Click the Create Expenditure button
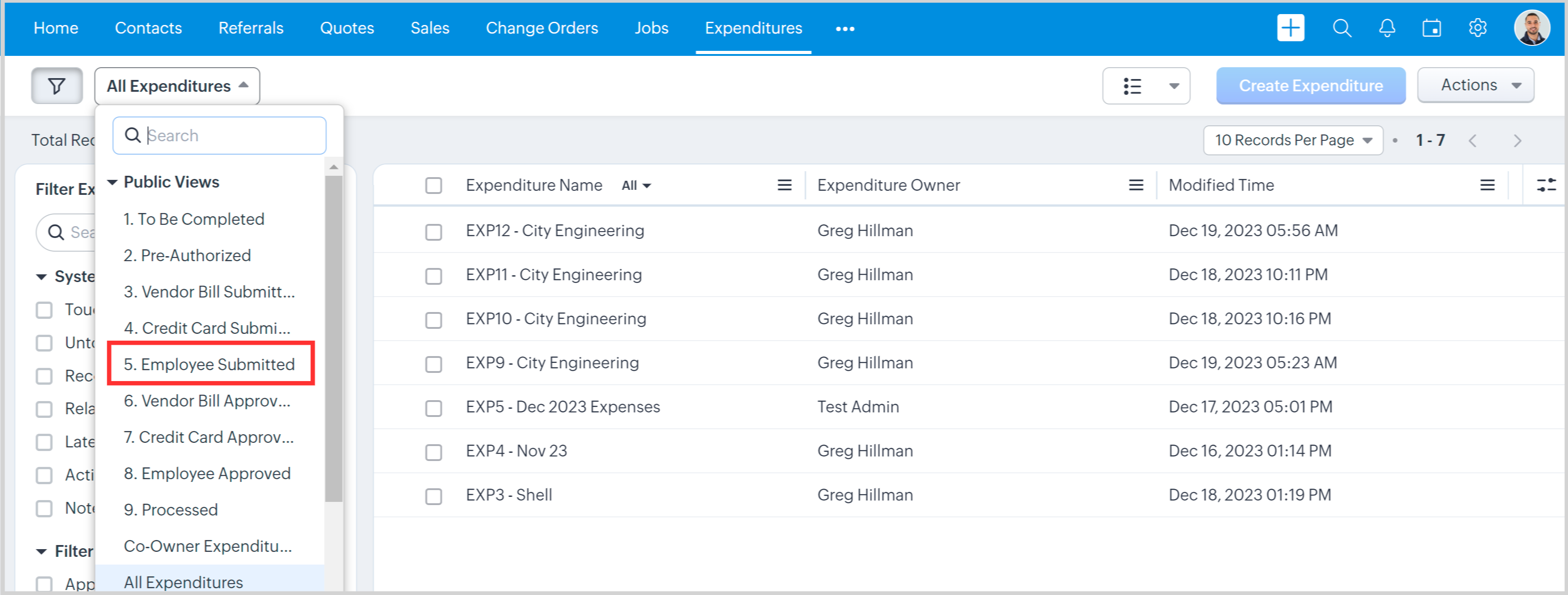 (1310, 86)
